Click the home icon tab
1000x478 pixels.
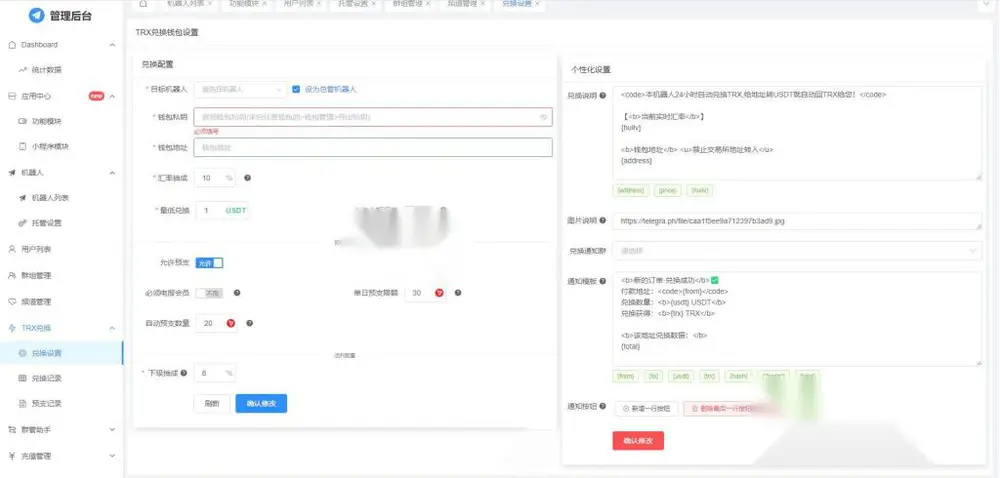click(x=143, y=4)
